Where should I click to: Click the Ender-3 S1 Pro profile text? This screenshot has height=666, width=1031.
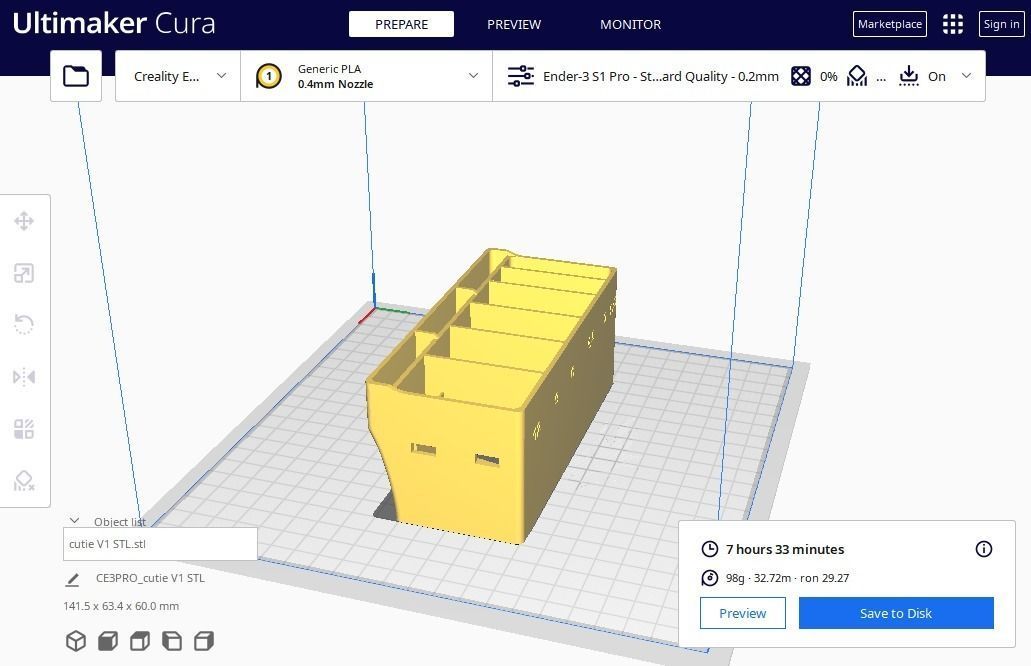pyautogui.click(x=661, y=76)
